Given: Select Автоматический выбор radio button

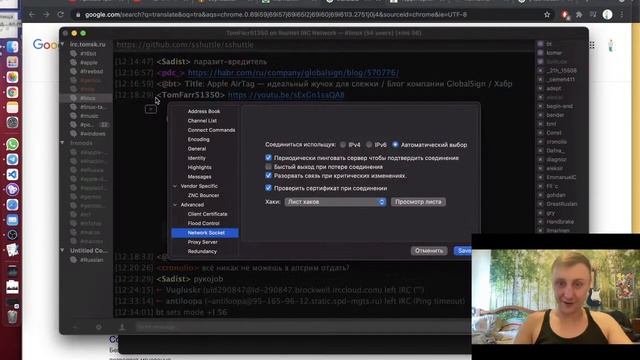Looking at the screenshot, I should [x=395, y=144].
